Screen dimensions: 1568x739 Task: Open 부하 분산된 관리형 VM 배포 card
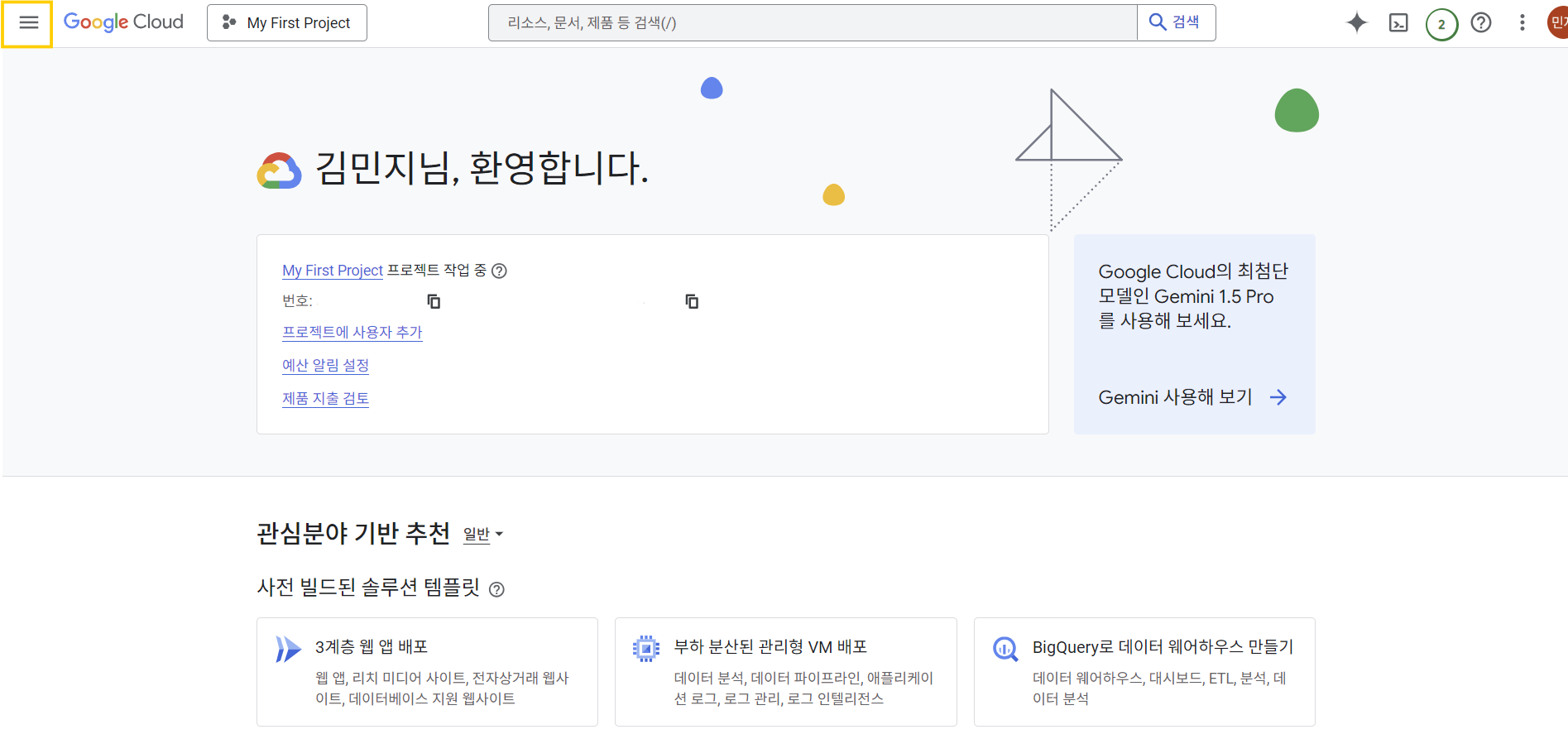(785, 672)
